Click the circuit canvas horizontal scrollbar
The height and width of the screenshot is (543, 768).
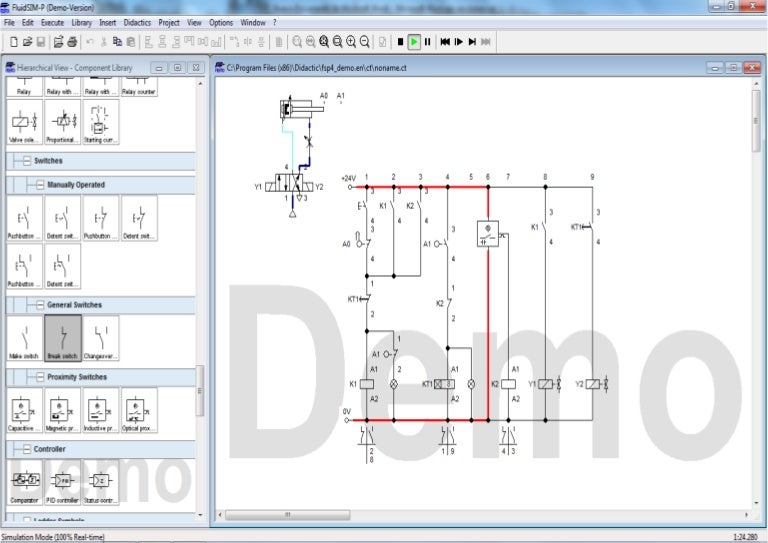290,516
